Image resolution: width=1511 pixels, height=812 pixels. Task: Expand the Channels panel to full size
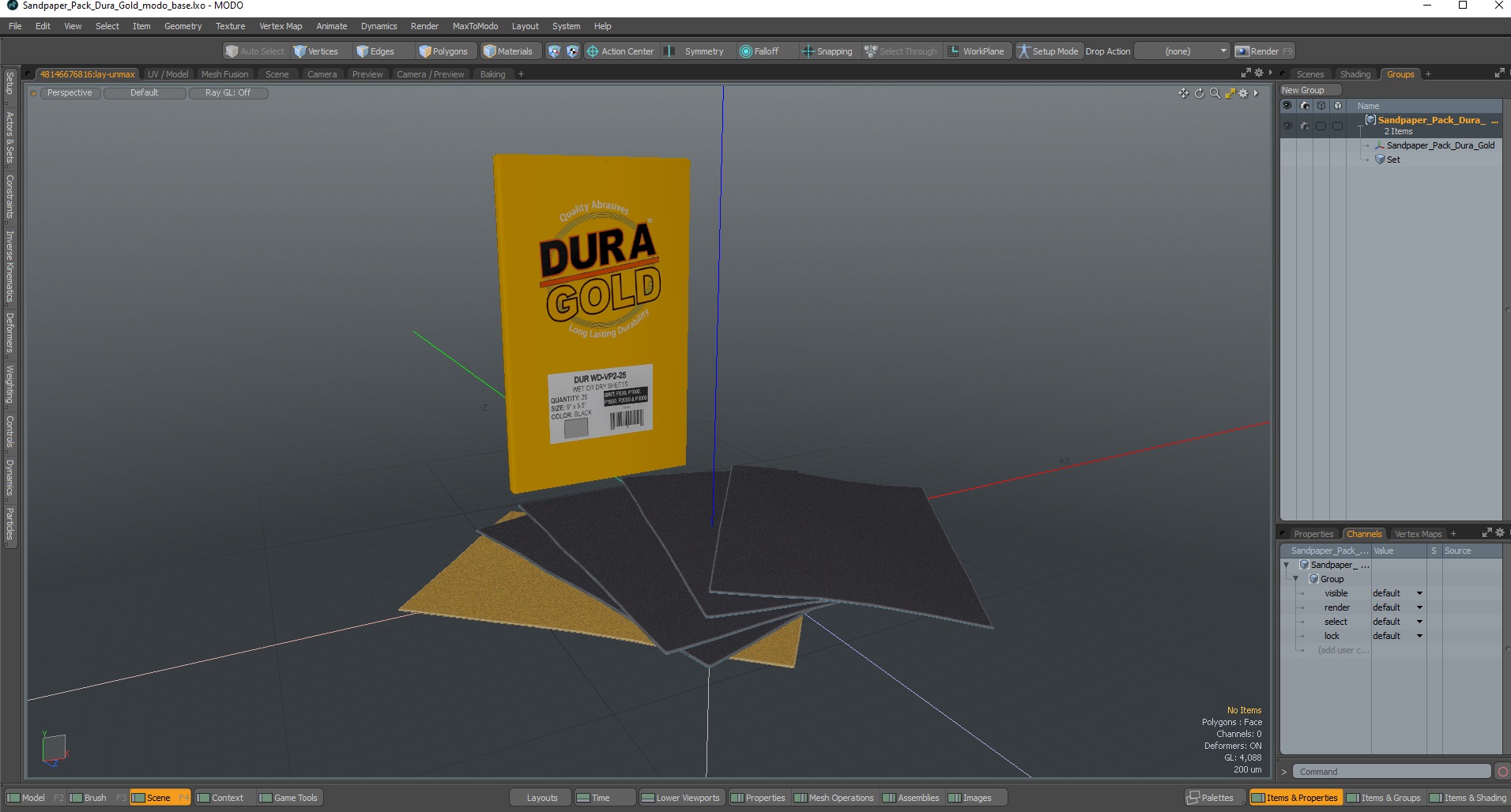1487,533
